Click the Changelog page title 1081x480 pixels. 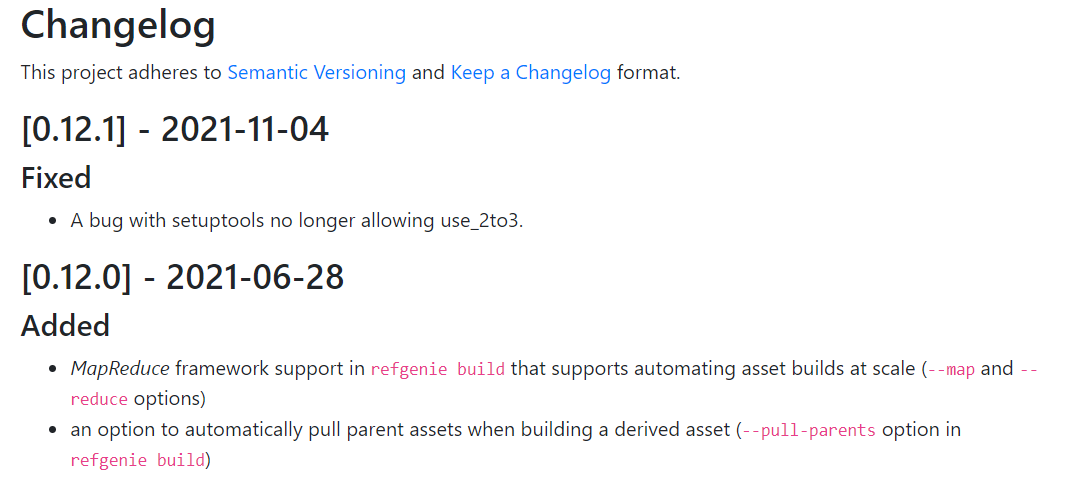coord(118,25)
